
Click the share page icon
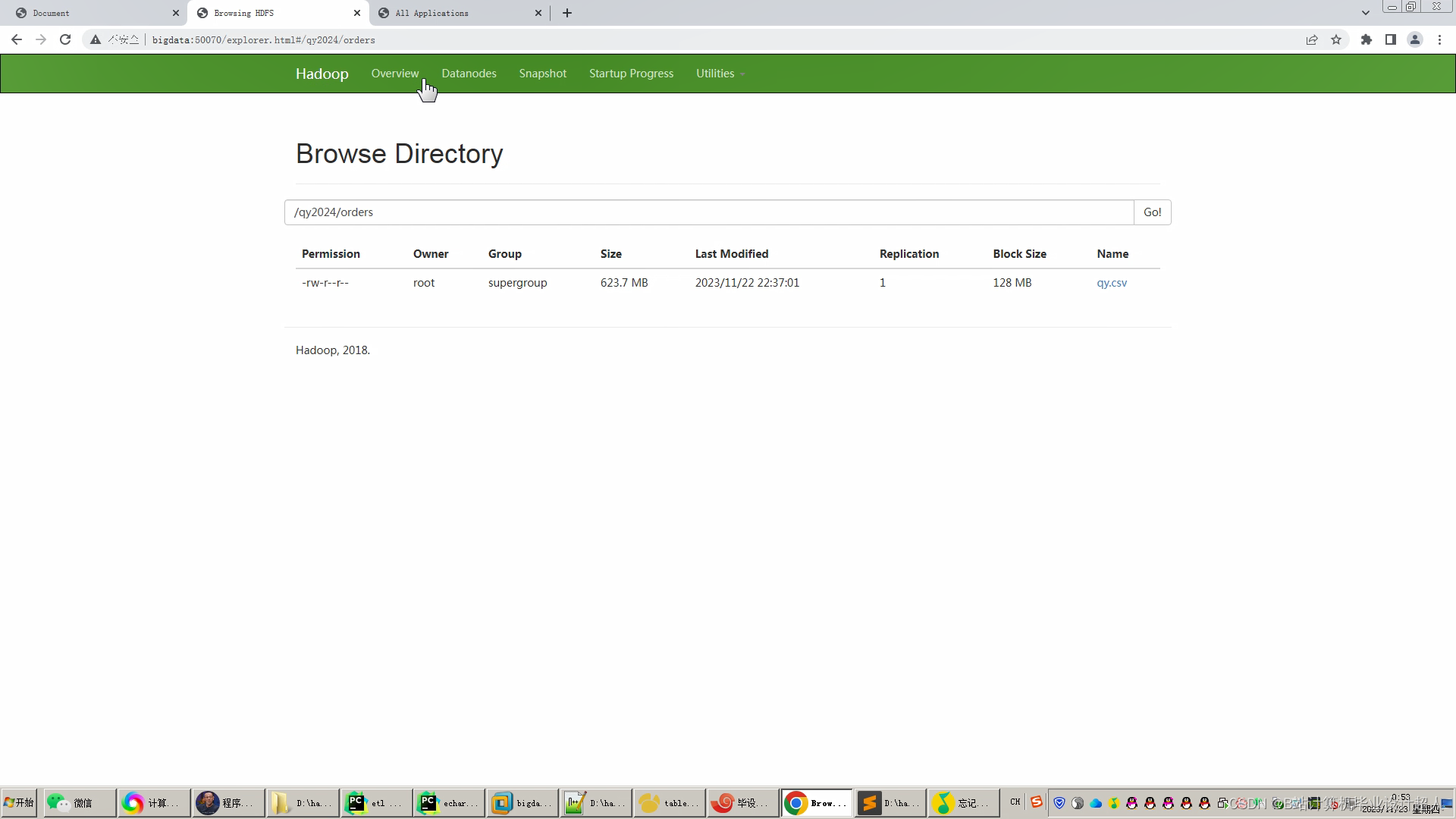[1312, 39]
